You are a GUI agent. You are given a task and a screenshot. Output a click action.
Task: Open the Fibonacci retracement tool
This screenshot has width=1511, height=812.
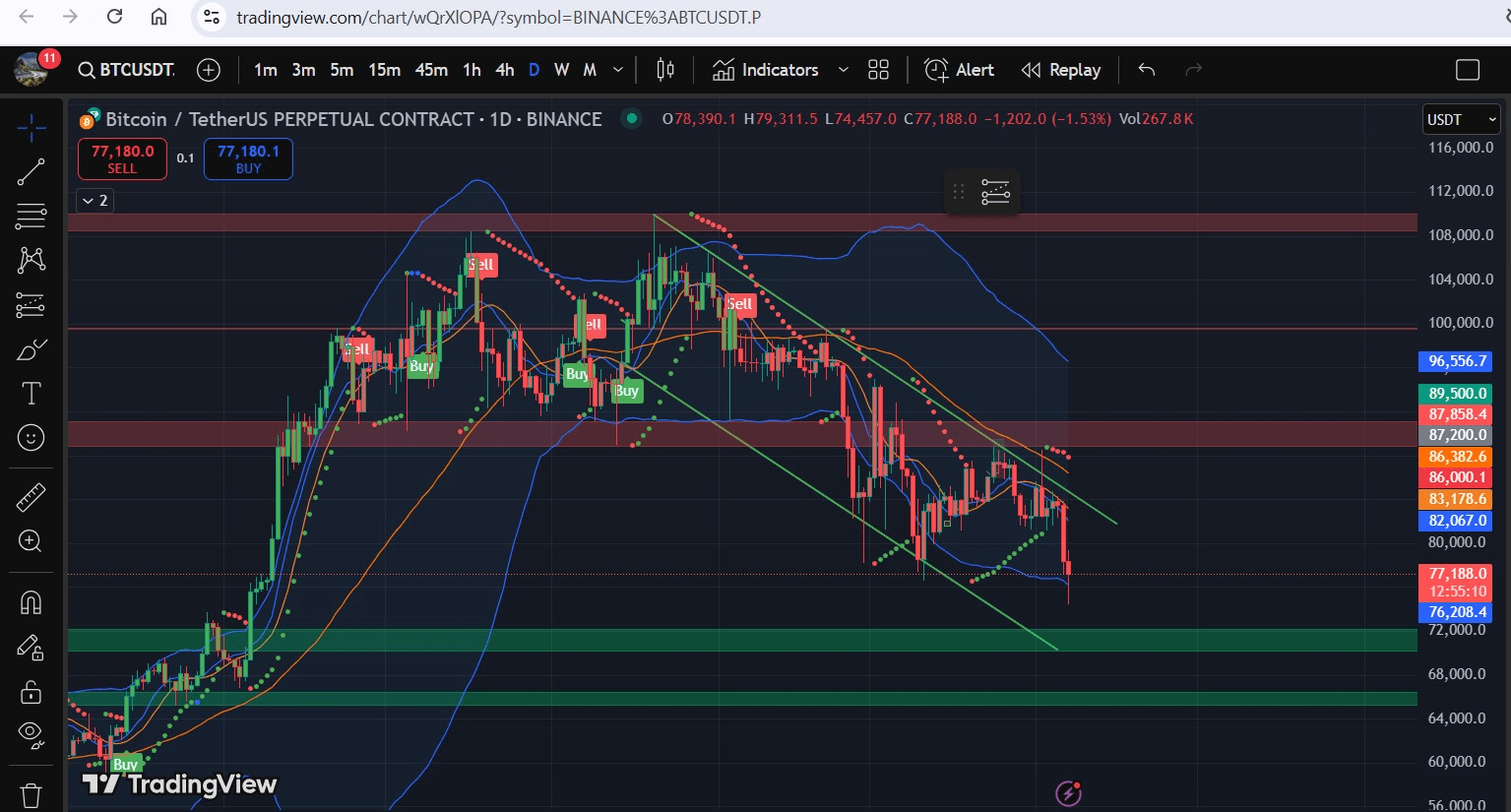31,216
